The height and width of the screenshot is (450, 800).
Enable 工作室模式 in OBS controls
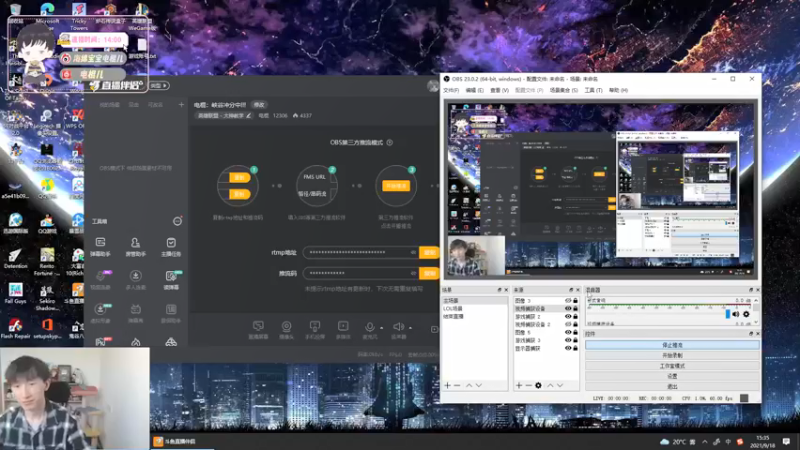(x=672, y=366)
